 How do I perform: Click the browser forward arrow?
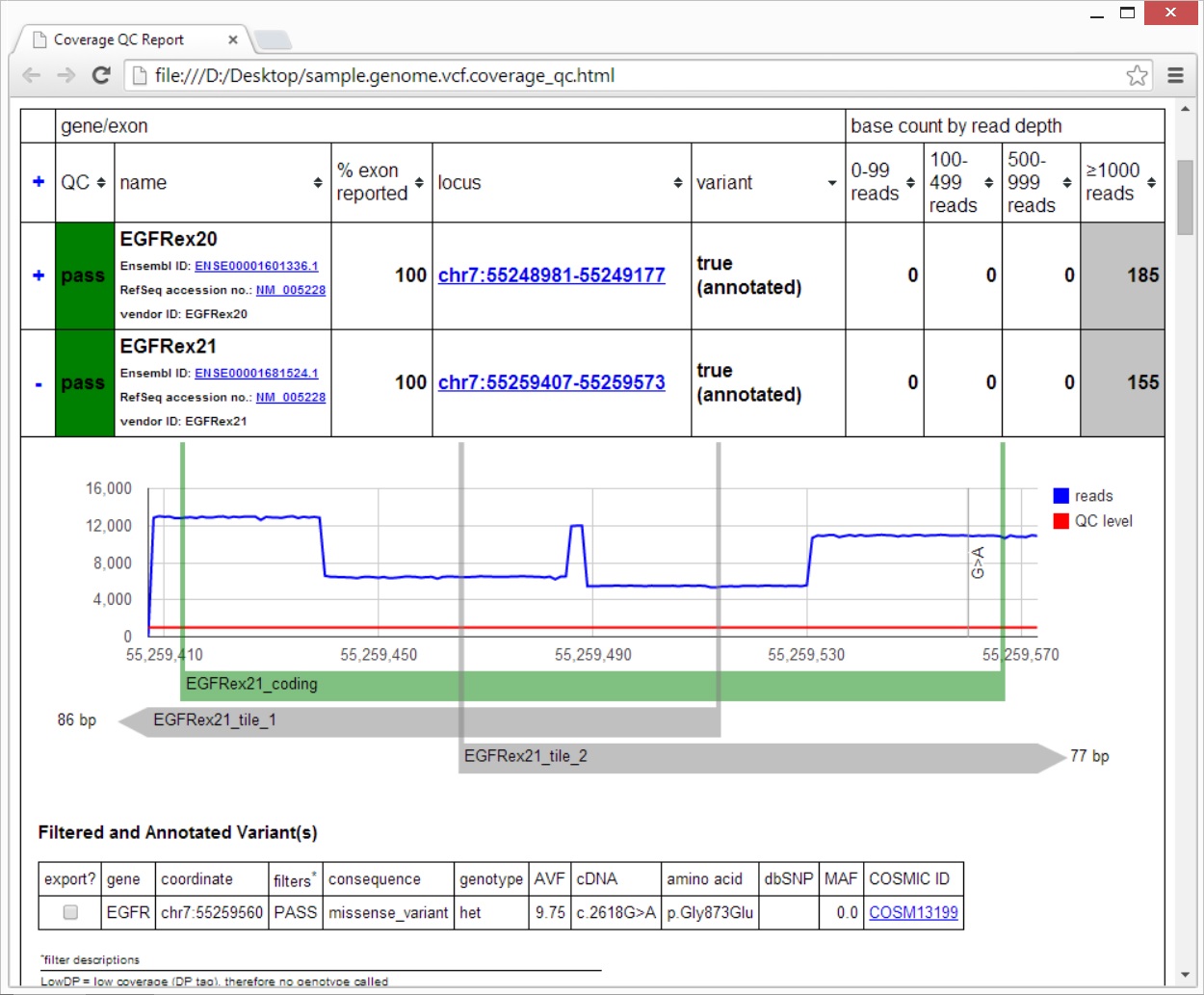66,75
